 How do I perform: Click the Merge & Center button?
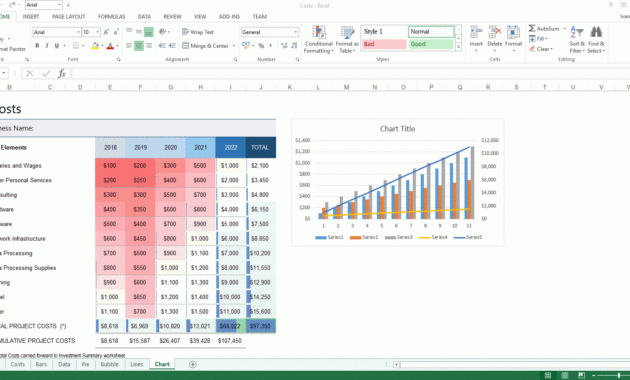pyautogui.click(x=205, y=46)
